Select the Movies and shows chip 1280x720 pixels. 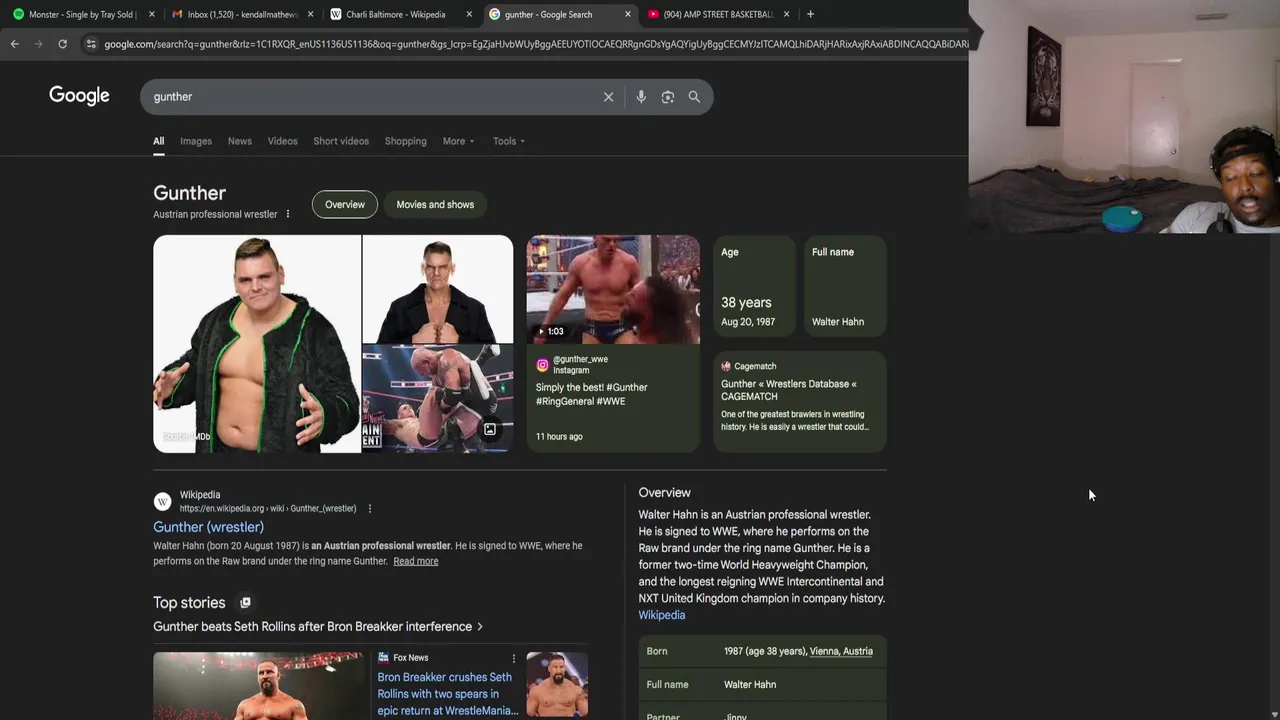point(435,204)
